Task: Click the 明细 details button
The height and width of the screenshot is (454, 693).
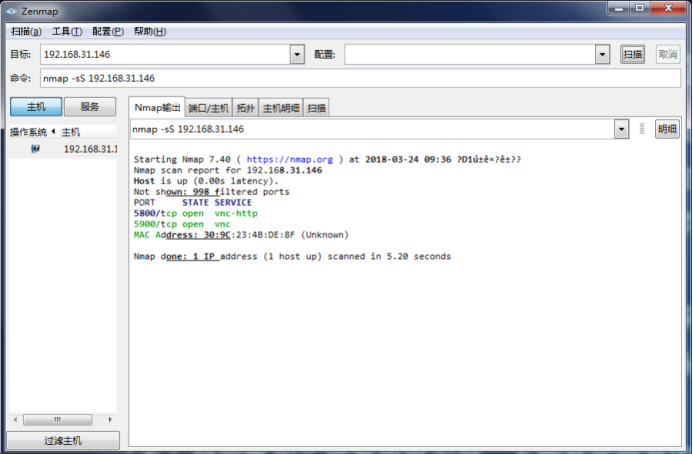Action: (667, 129)
